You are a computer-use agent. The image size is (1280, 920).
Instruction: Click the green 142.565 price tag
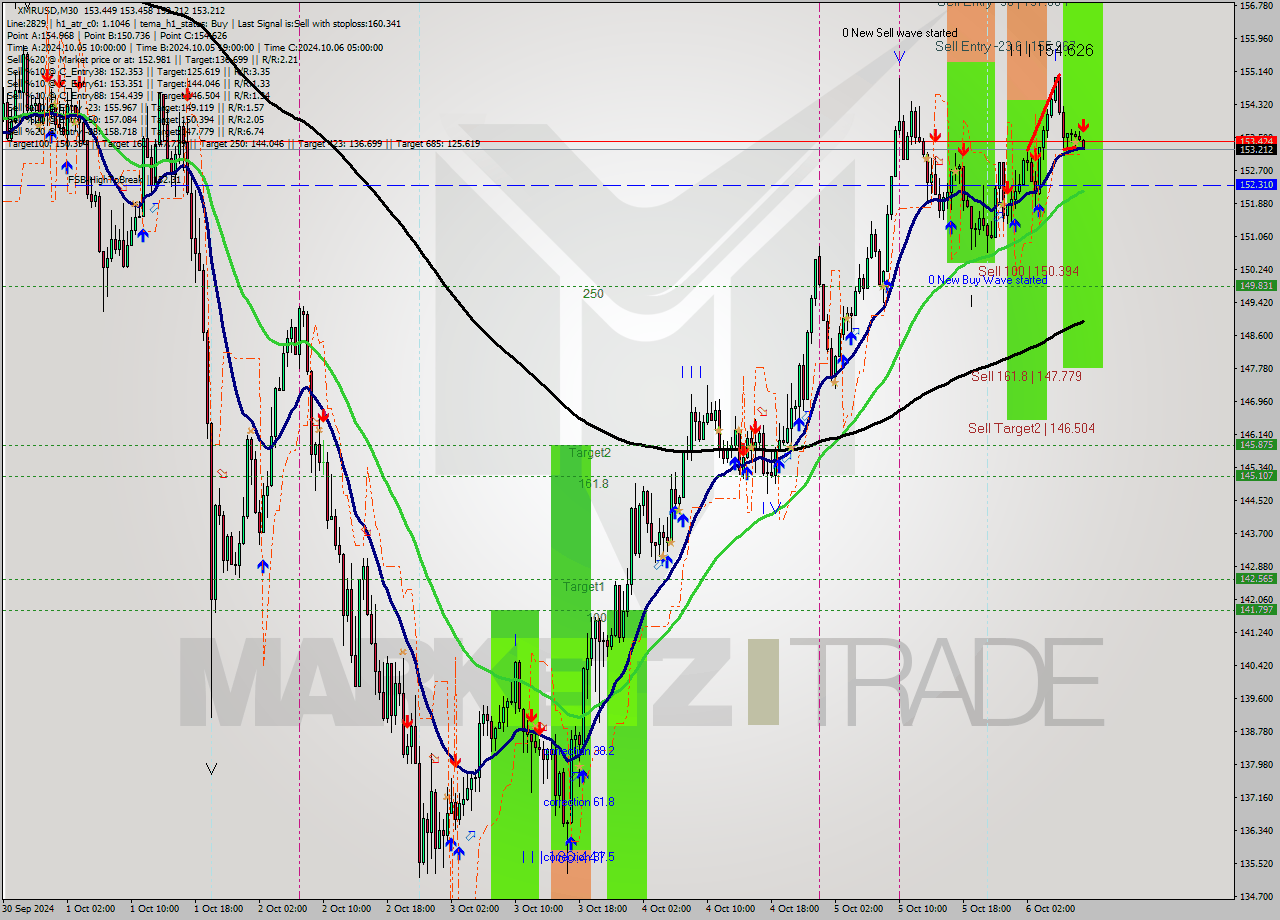[x=1256, y=579]
